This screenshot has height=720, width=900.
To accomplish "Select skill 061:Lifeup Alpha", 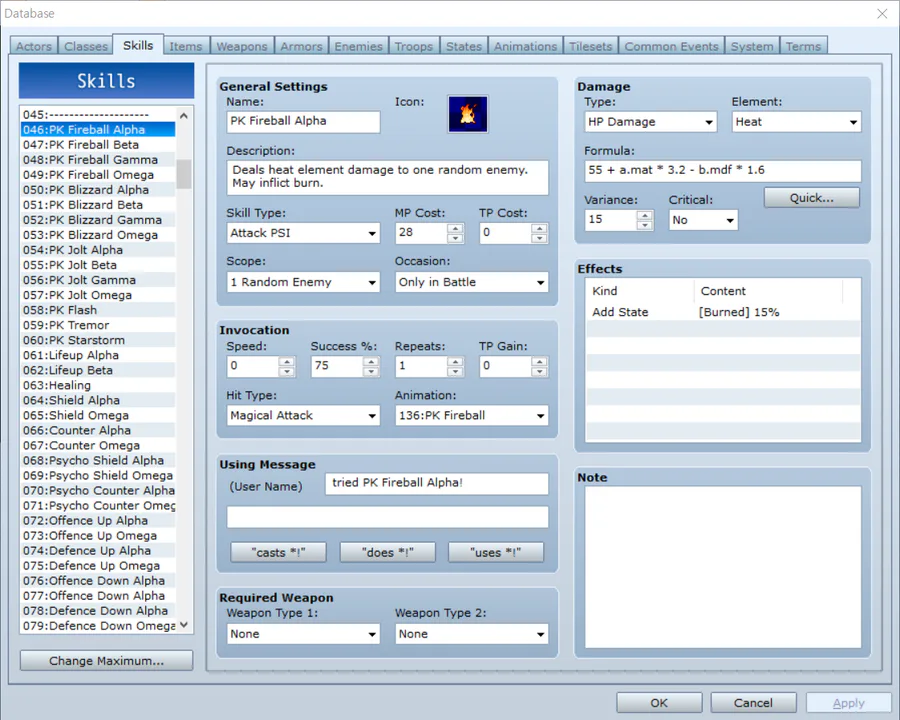I will pos(98,355).
